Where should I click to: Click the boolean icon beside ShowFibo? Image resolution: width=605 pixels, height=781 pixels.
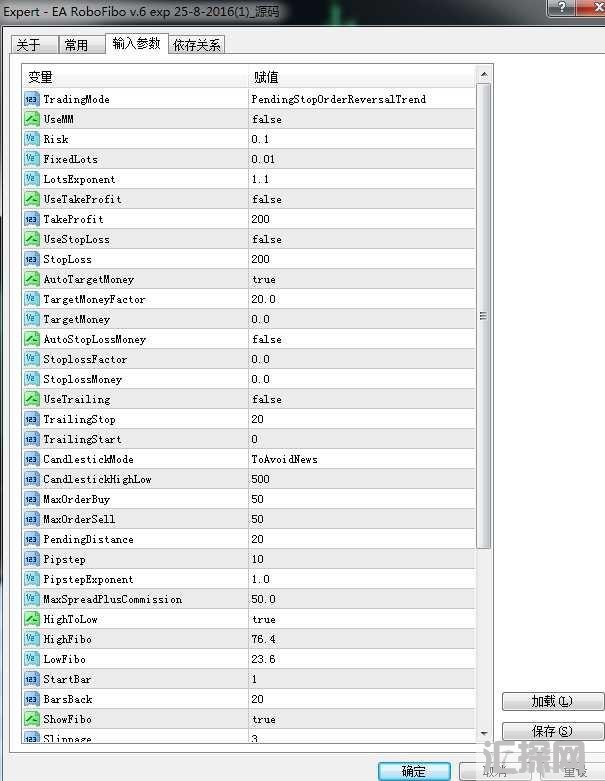(31, 719)
